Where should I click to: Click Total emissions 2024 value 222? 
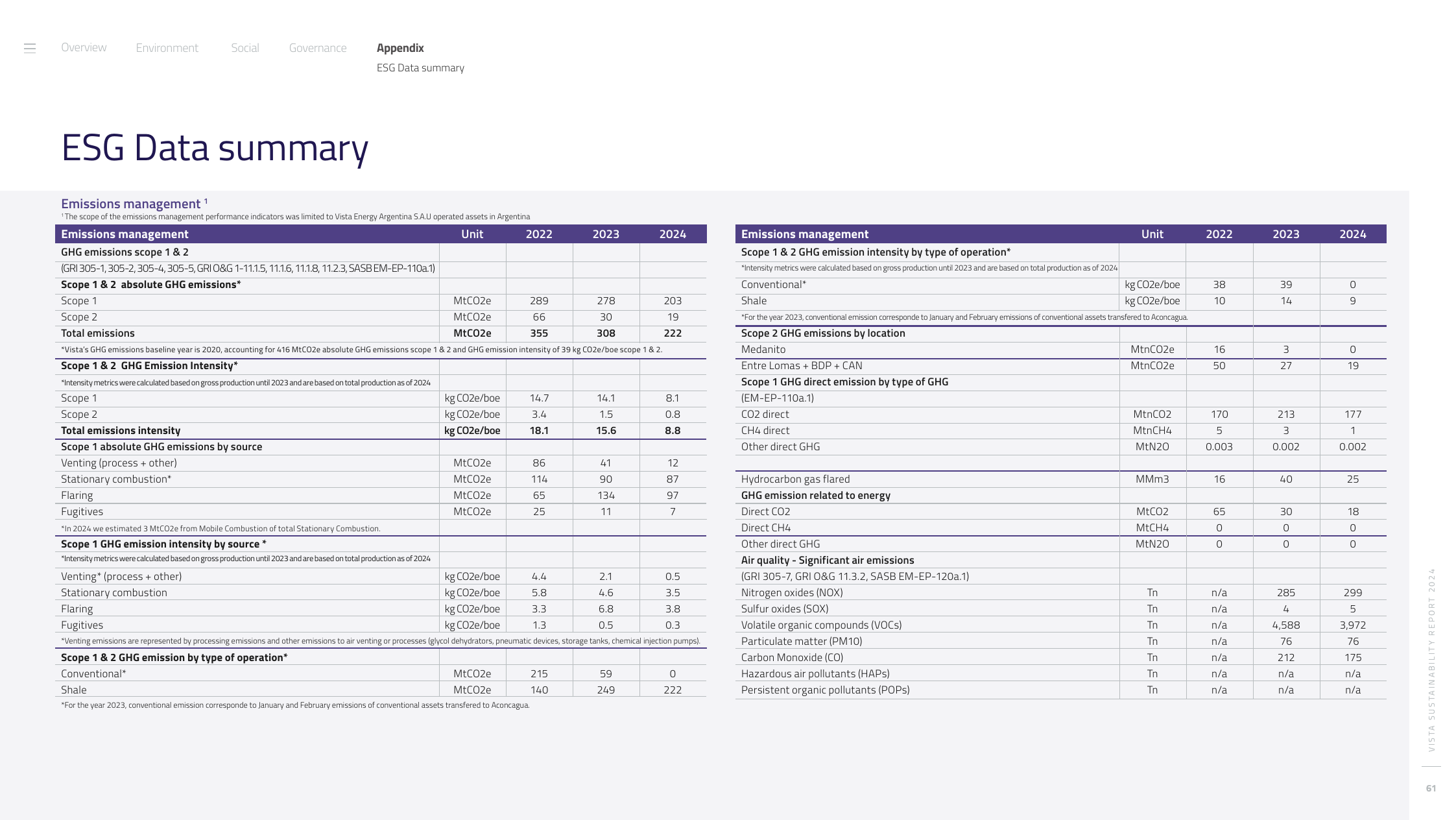point(673,333)
